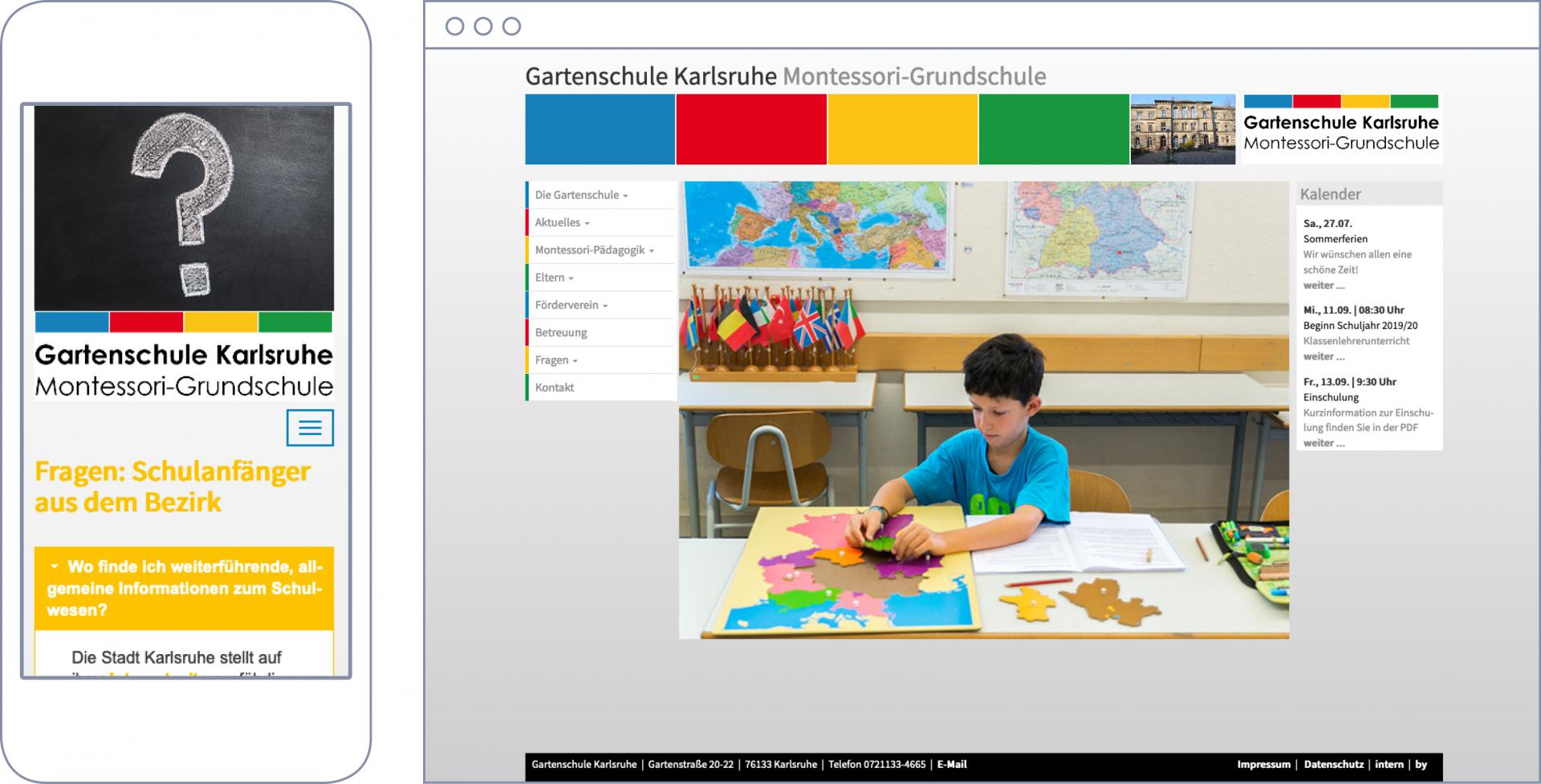Click 'Fragen: Schulanfänger aus dem Bezirk' heading
The width and height of the screenshot is (1541, 784).
coord(173,486)
